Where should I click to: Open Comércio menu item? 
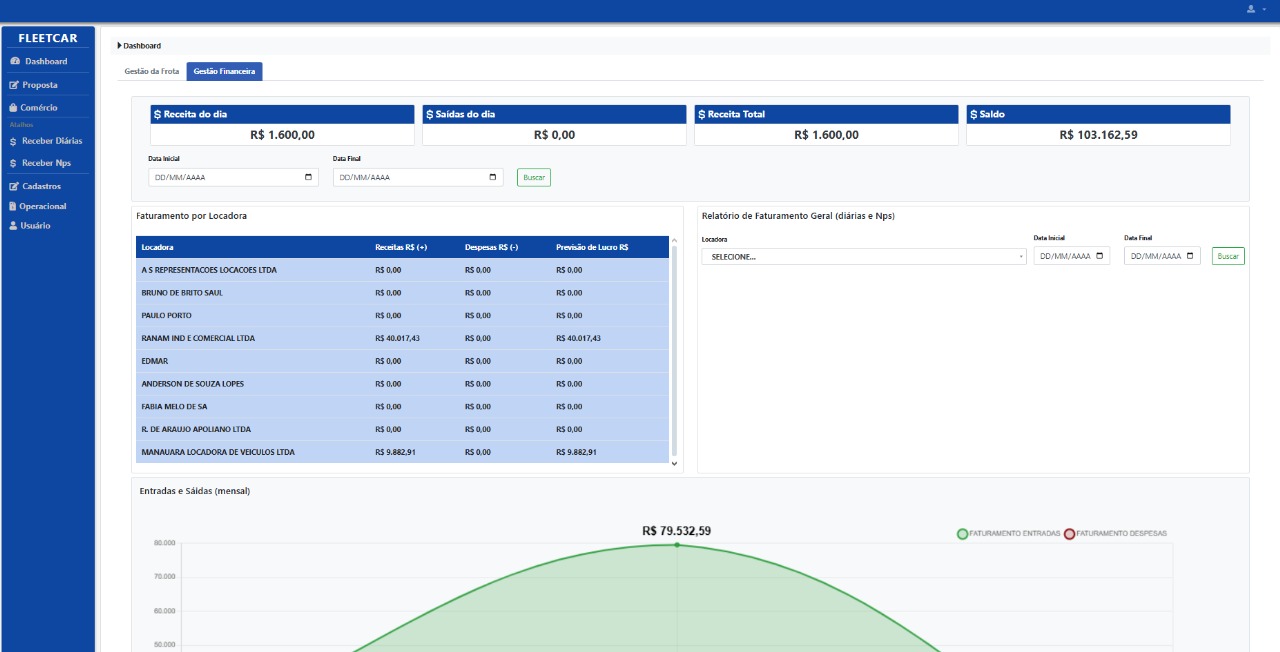click(x=39, y=107)
